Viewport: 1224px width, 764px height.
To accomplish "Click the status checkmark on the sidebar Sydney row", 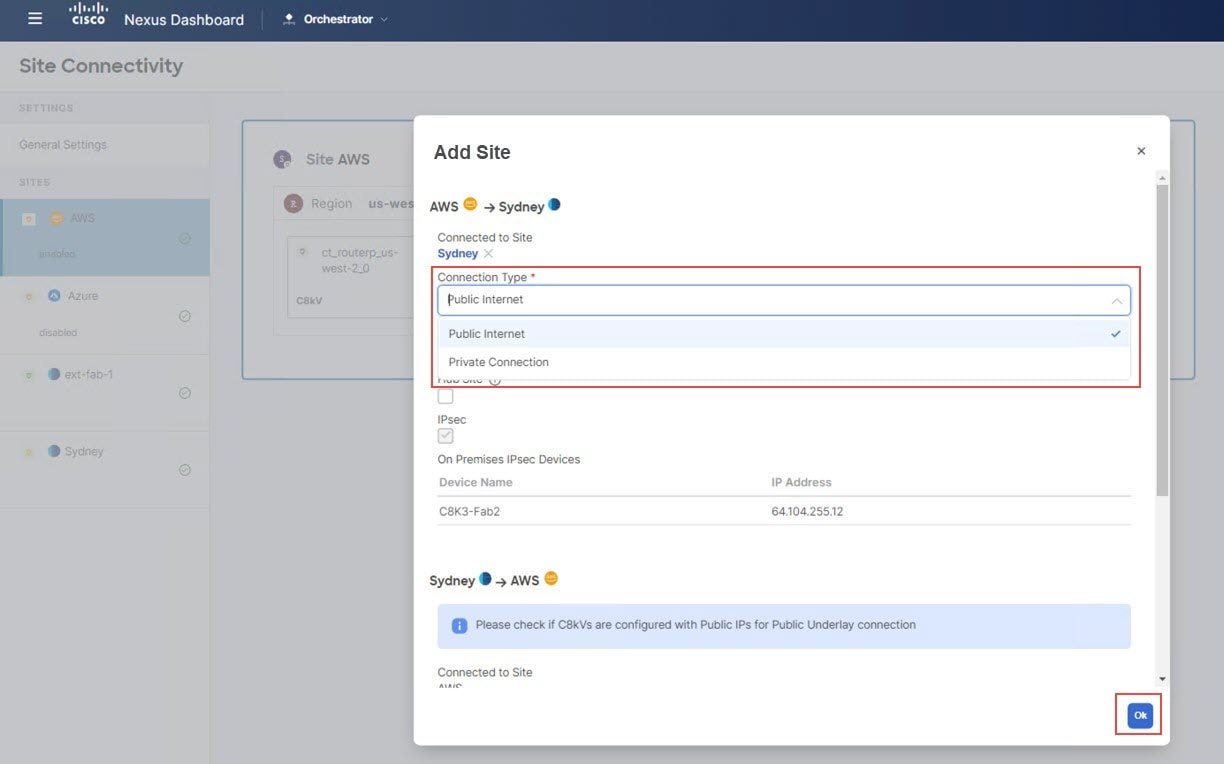I will point(185,470).
